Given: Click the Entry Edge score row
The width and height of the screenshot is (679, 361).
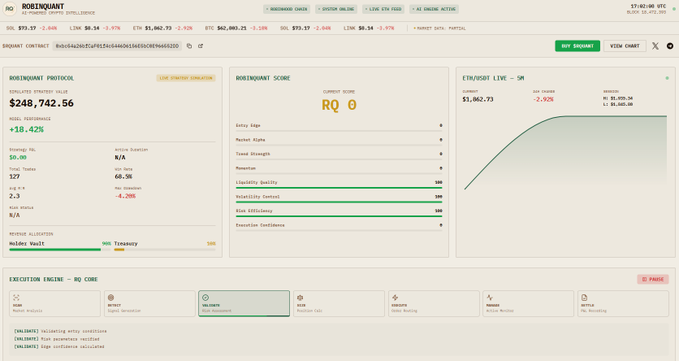Looking at the screenshot, I should (339, 126).
